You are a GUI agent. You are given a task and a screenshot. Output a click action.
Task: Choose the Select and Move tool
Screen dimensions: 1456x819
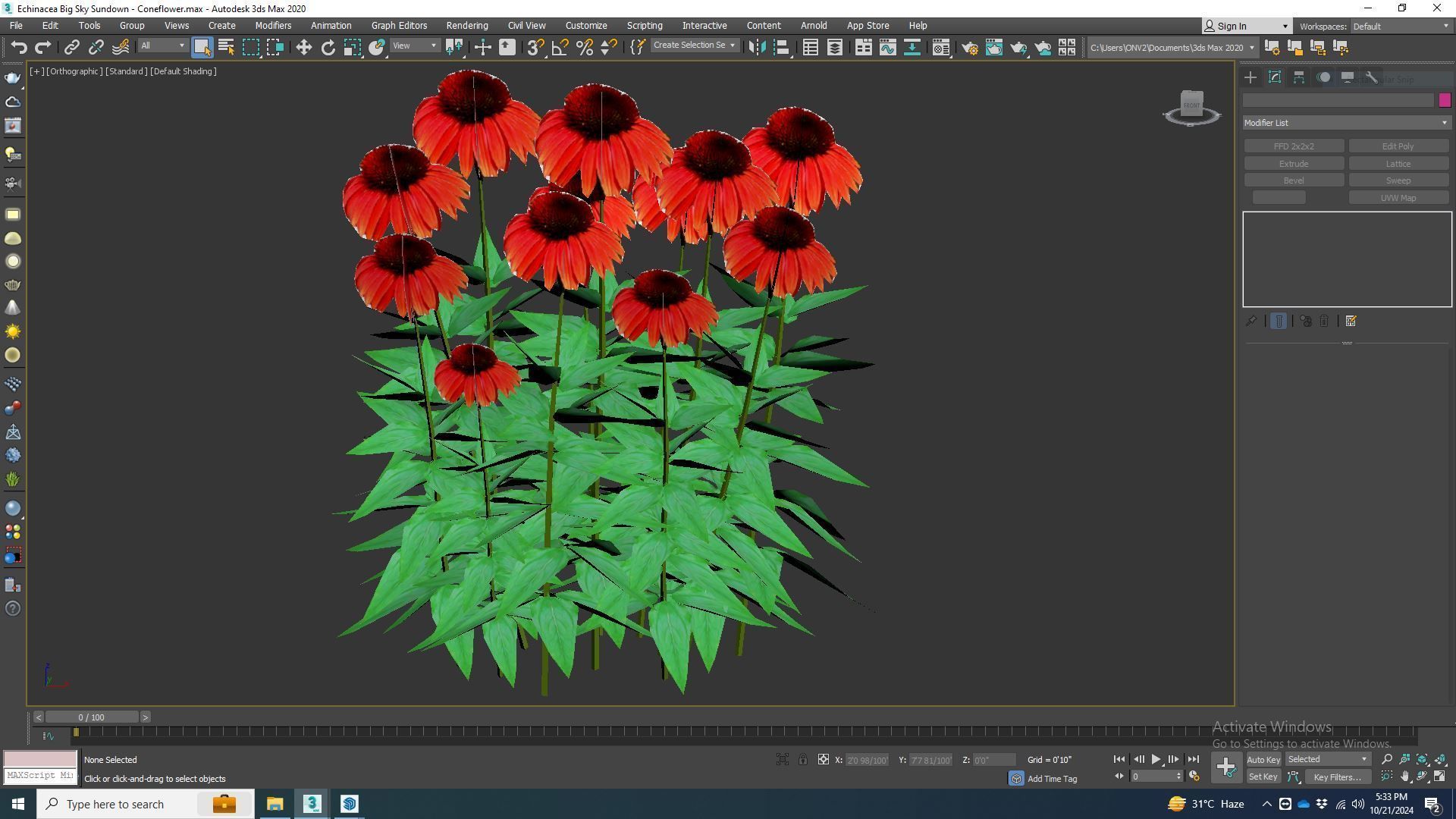303,47
